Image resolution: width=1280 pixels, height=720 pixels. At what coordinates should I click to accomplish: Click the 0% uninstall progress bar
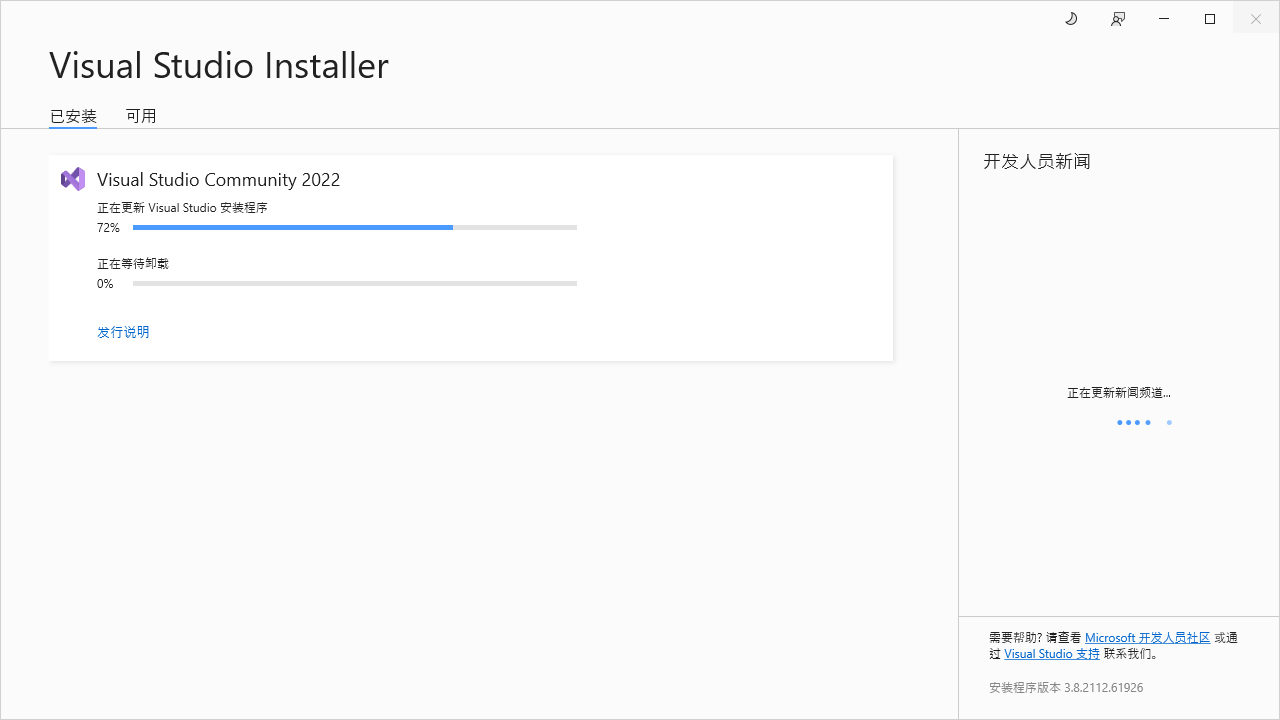click(x=355, y=284)
